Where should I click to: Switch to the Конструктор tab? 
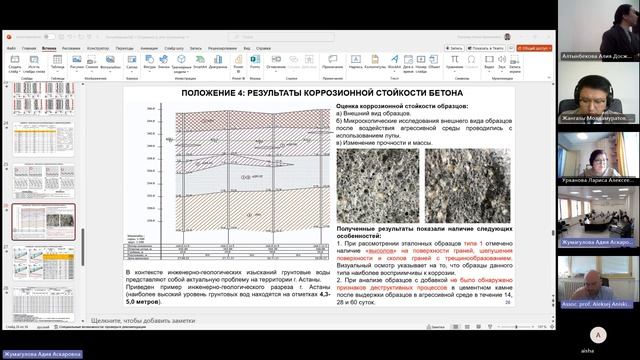coord(98,48)
